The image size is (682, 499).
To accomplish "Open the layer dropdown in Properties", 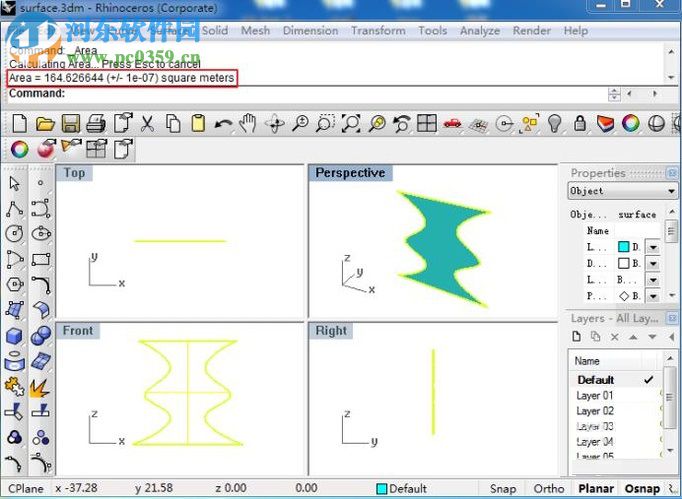I will pyautogui.click(x=653, y=247).
